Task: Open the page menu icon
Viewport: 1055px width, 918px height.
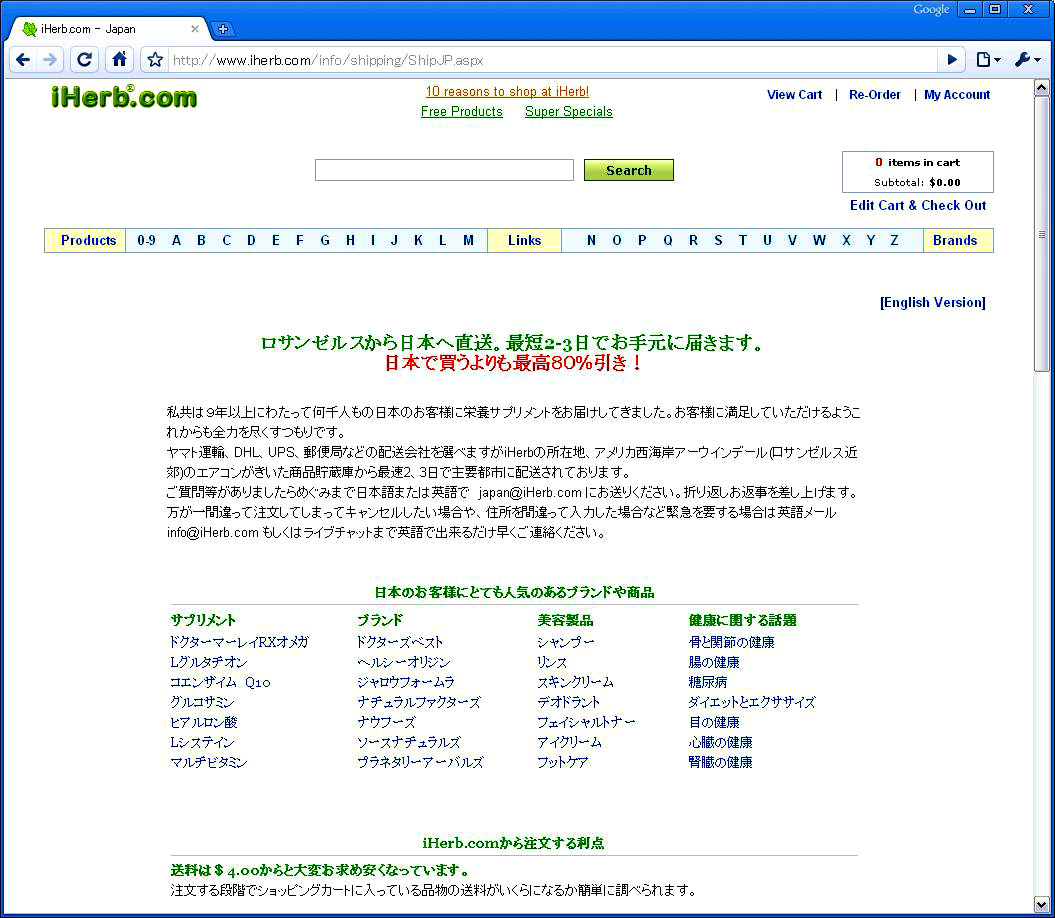Action: (988, 60)
